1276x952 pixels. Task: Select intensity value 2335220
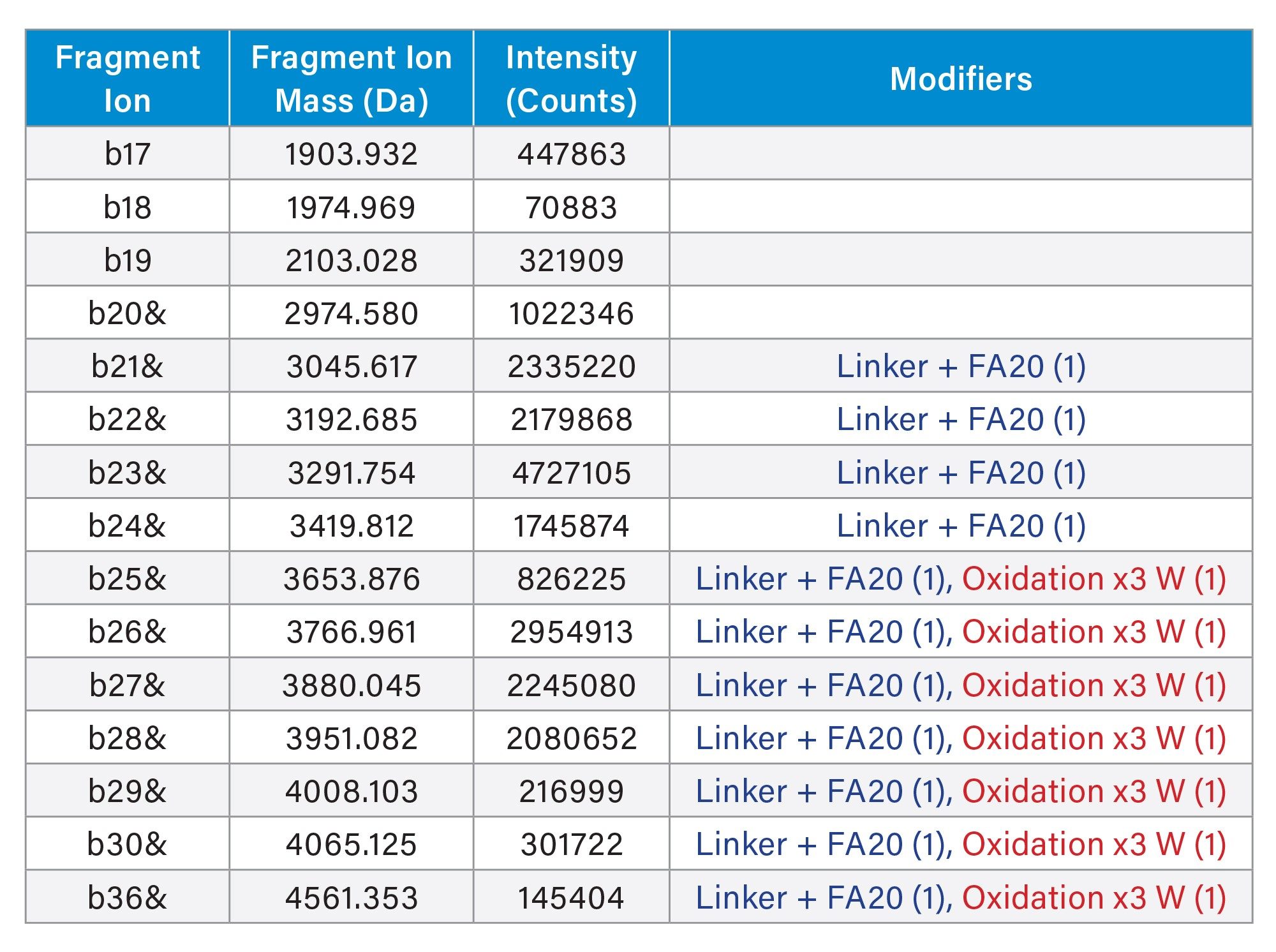pos(572,367)
